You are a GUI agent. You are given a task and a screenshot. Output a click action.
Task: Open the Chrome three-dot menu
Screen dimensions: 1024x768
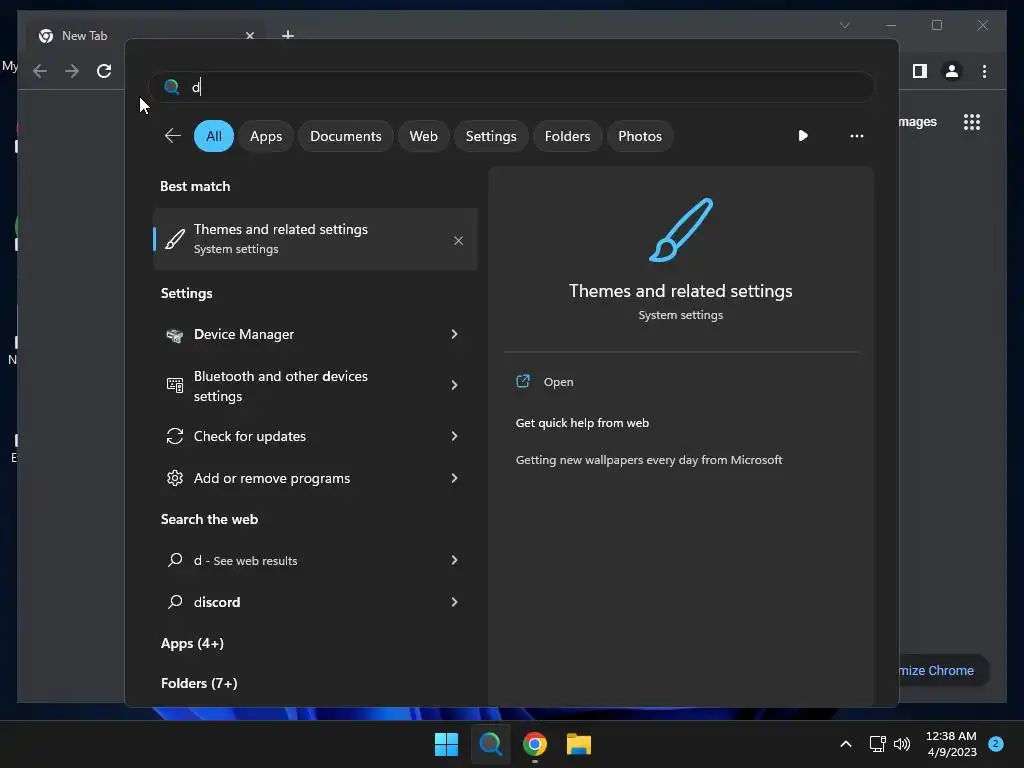point(985,71)
